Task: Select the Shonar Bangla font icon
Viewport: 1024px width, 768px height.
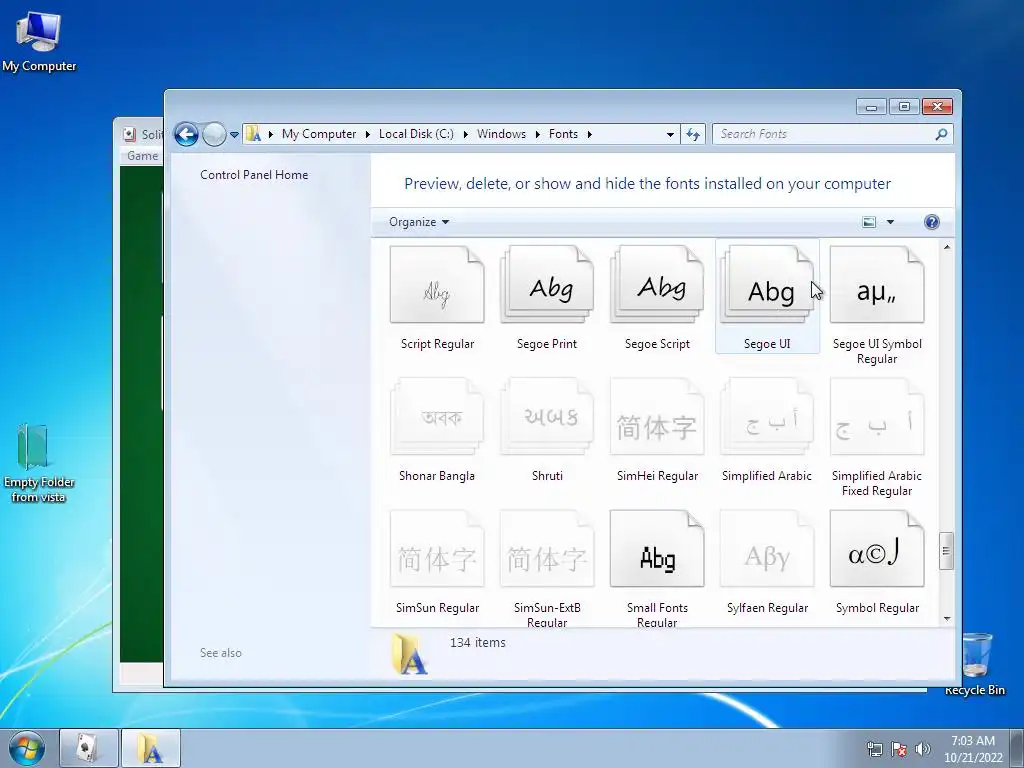Action: 437,417
